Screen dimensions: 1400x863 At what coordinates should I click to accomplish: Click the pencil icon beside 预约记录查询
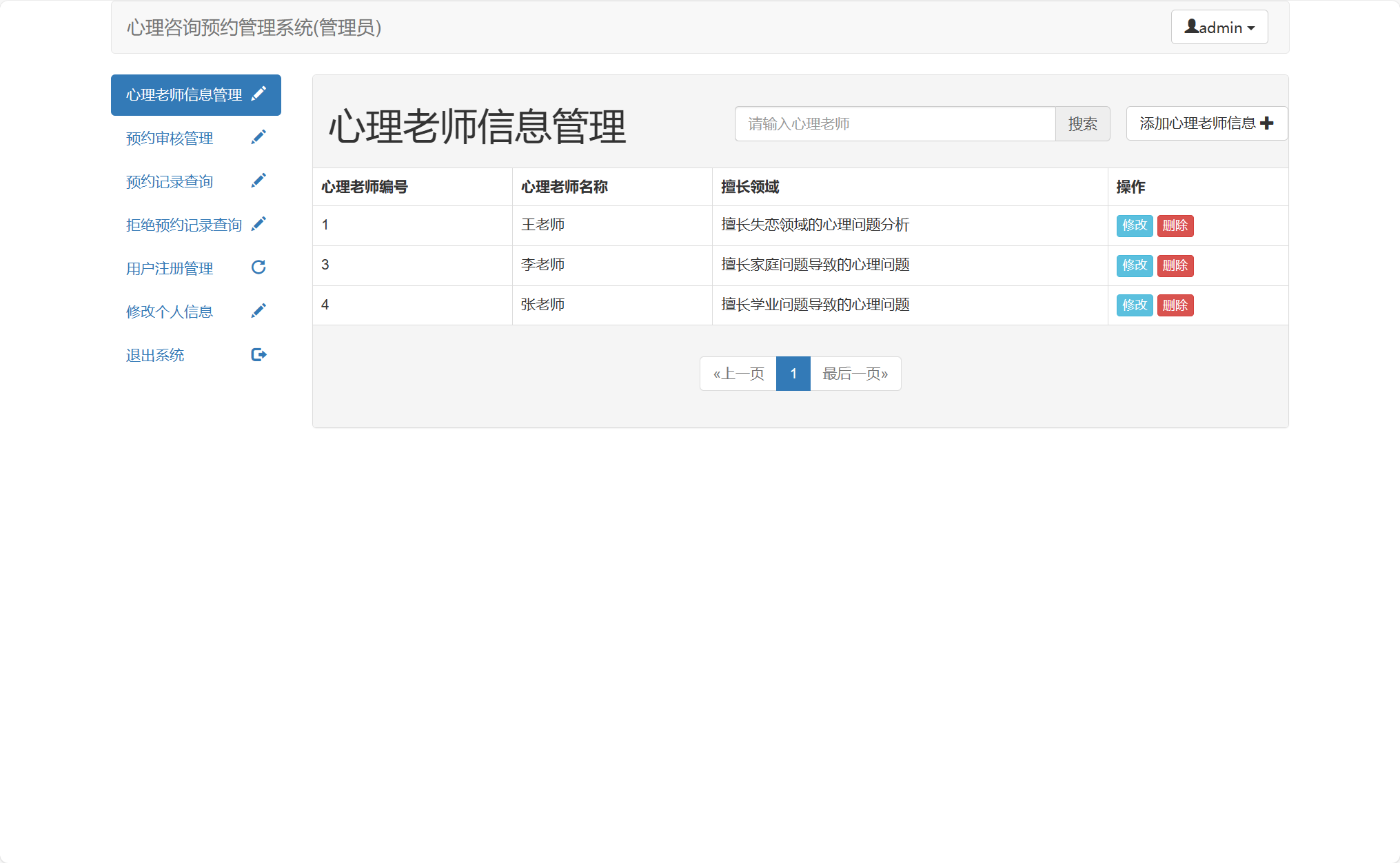point(258,180)
